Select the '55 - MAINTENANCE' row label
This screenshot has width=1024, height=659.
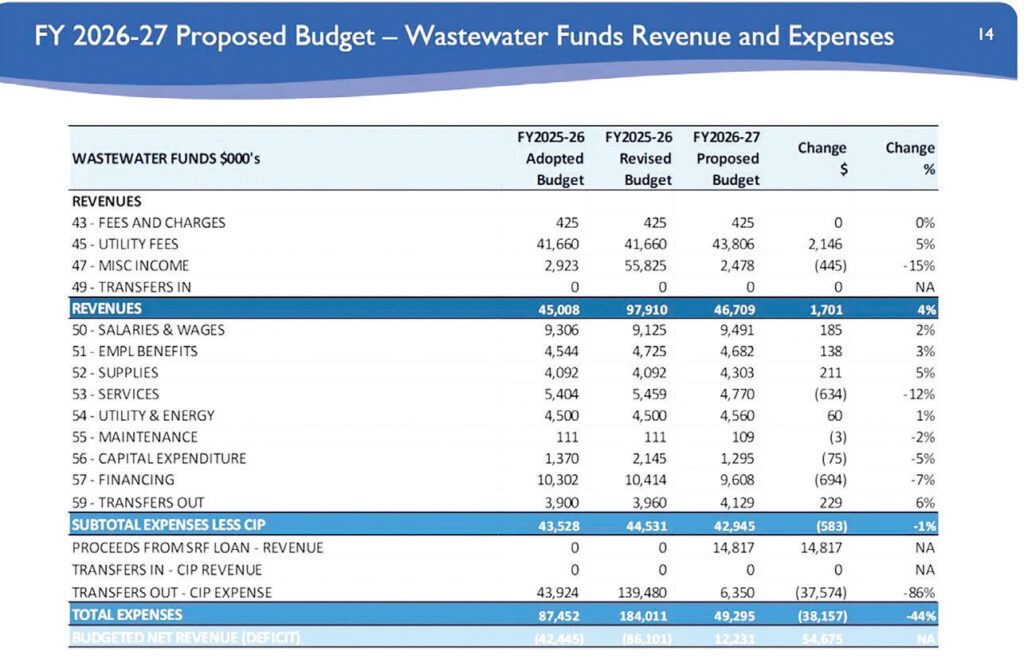[x=135, y=437]
